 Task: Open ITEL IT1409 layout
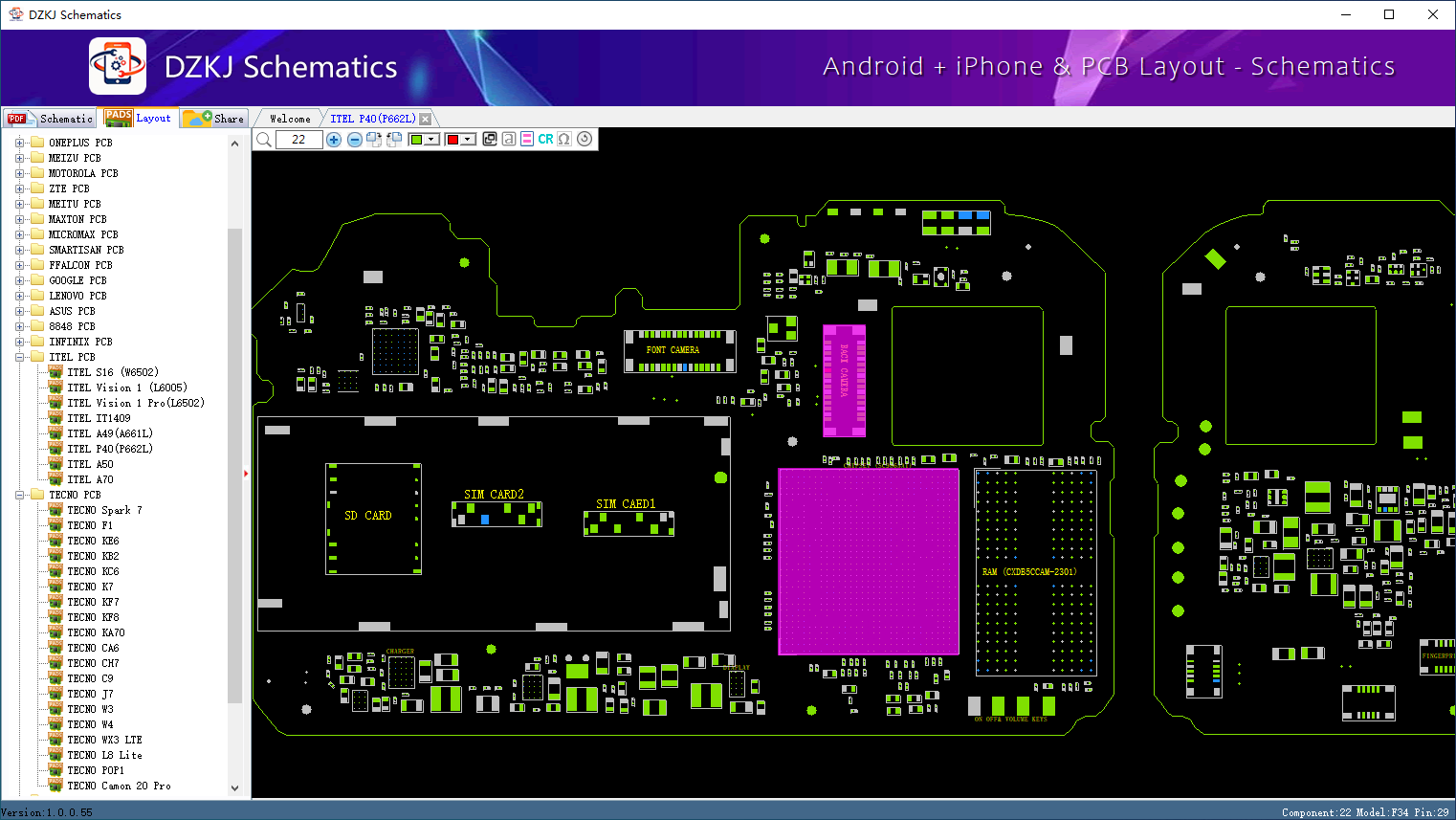point(99,418)
